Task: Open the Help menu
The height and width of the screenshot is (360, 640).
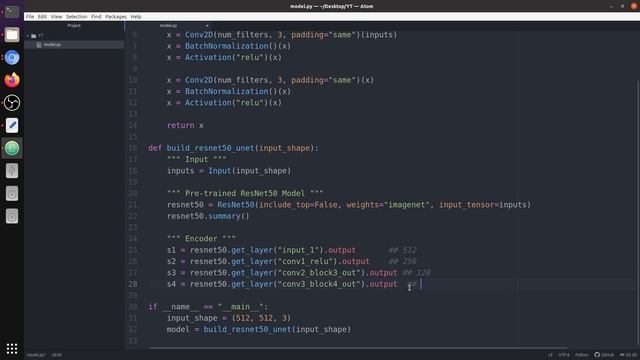Action: 136,17
